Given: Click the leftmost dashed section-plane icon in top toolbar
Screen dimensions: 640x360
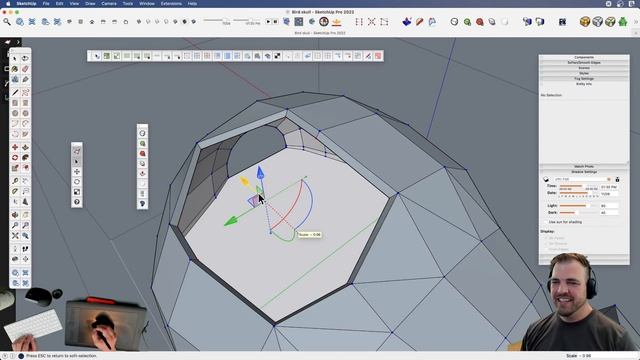Looking at the screenshot, I should pos(359,22).
